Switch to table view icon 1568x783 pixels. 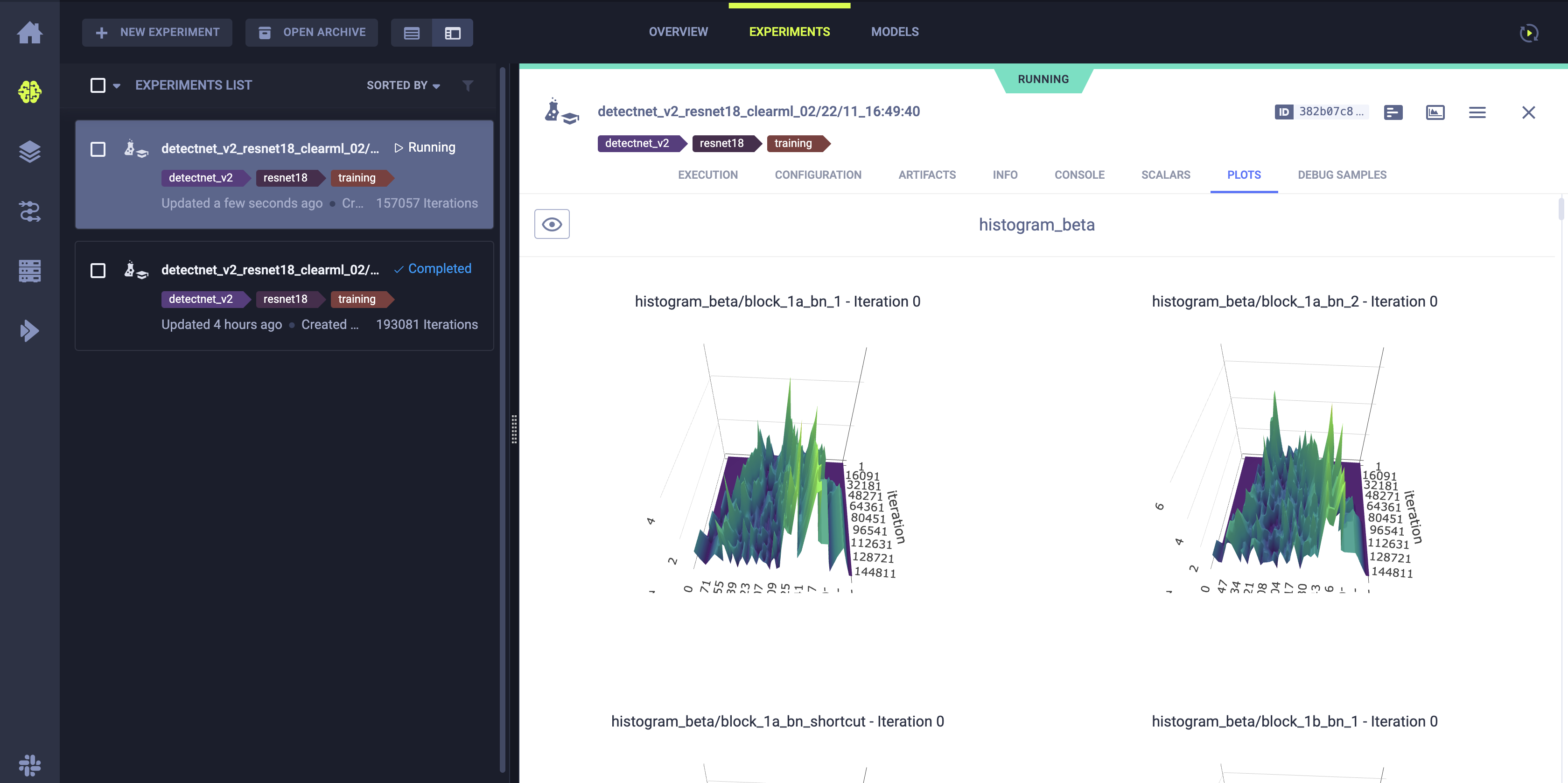tap(412, 33)
